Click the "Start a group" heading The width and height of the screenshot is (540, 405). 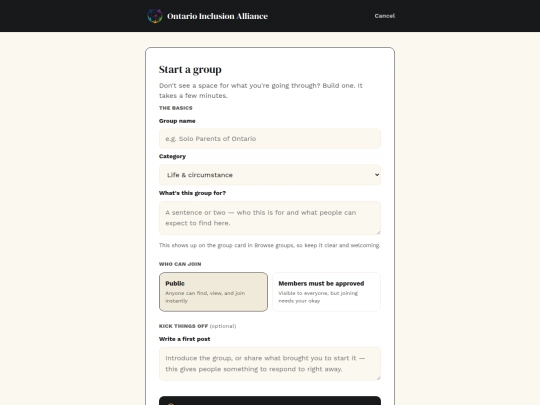[x=190, y=70]
